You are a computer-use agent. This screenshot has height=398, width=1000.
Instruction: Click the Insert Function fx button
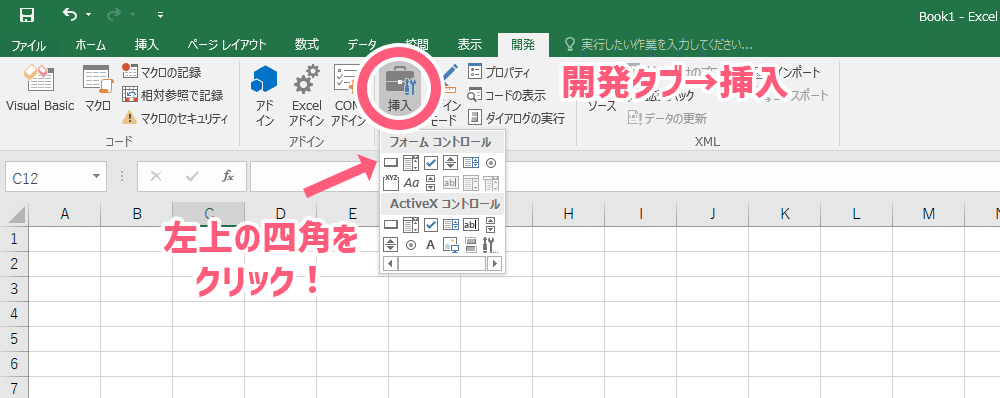(228, 177)
